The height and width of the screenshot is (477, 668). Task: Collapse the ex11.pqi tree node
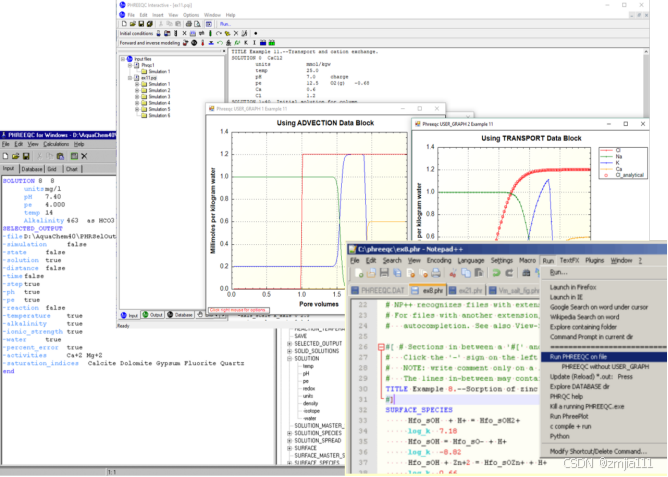pos(129,78)
